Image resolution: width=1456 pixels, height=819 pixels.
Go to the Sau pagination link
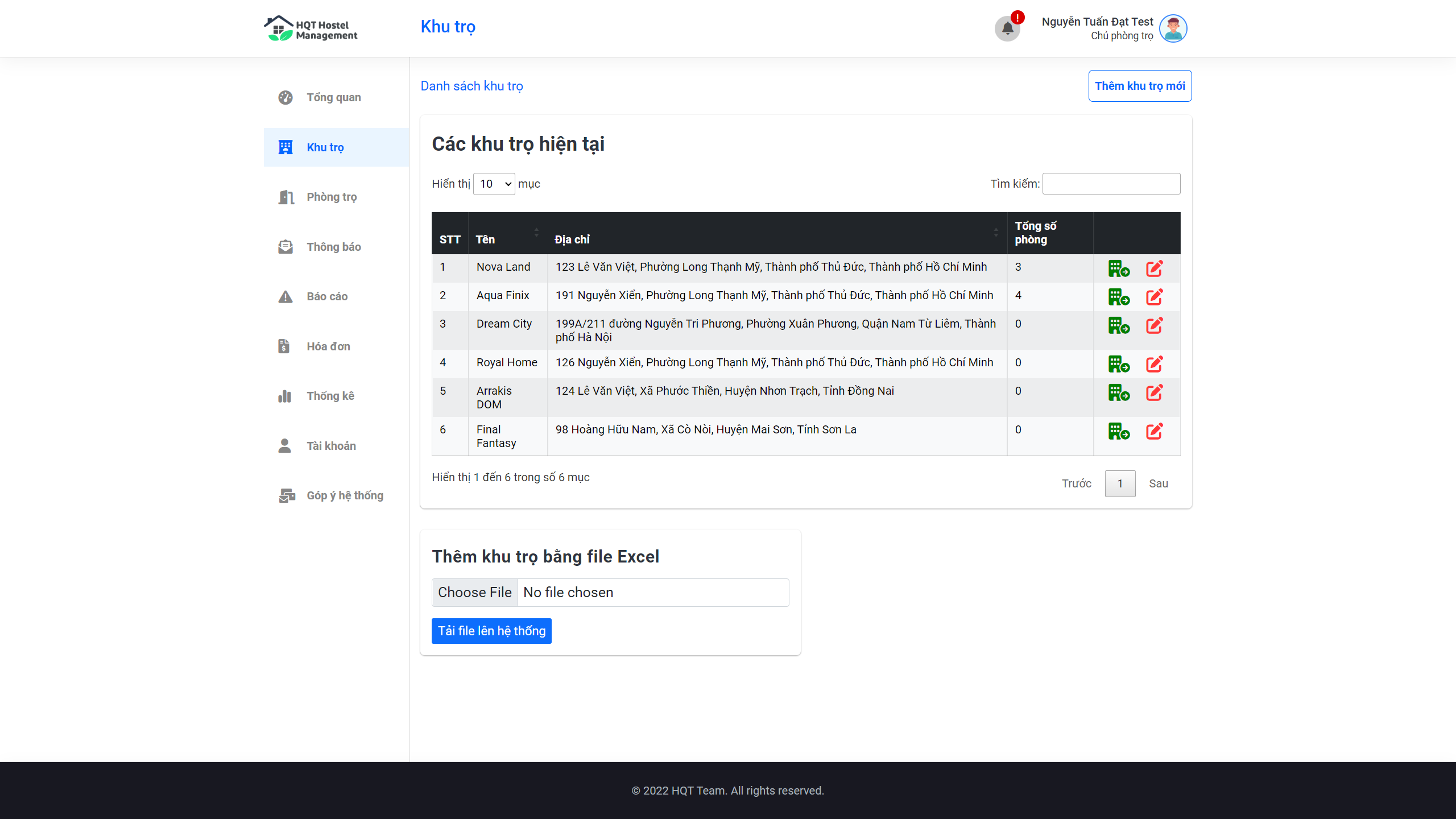point(1158,483)
